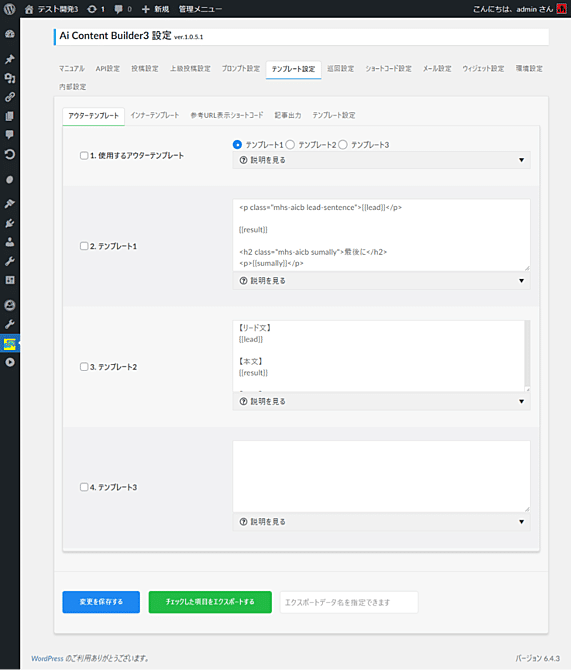
Task: Click the green チェックした項目をエクスポートする button
Action: (210, 602)
